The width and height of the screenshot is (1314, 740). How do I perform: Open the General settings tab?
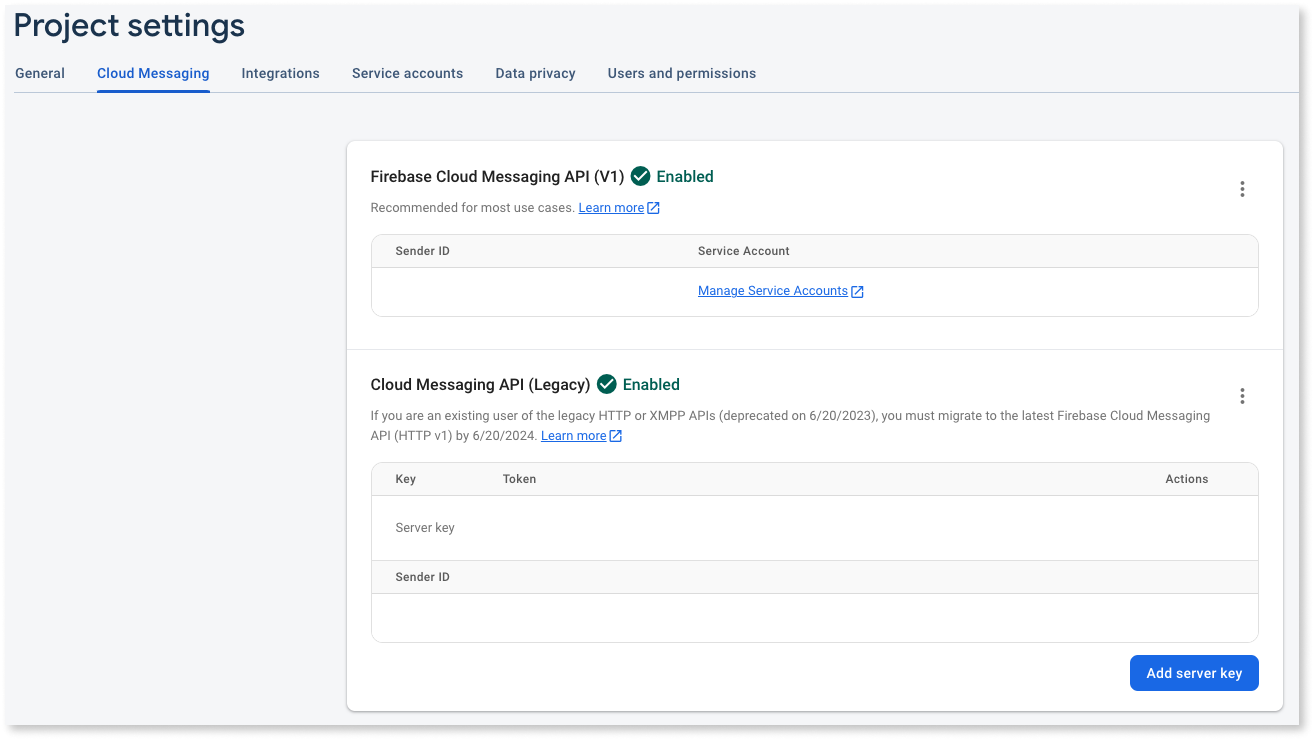coord(40,73)
